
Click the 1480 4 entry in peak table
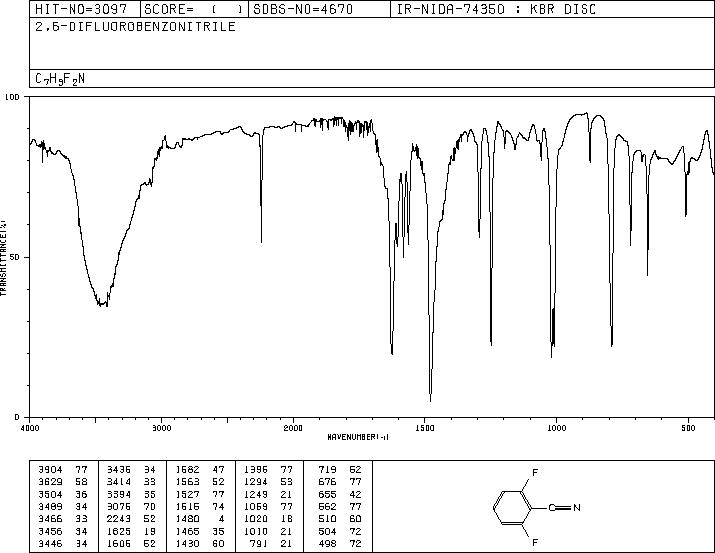pyautogui.click(x=200, y=519)
